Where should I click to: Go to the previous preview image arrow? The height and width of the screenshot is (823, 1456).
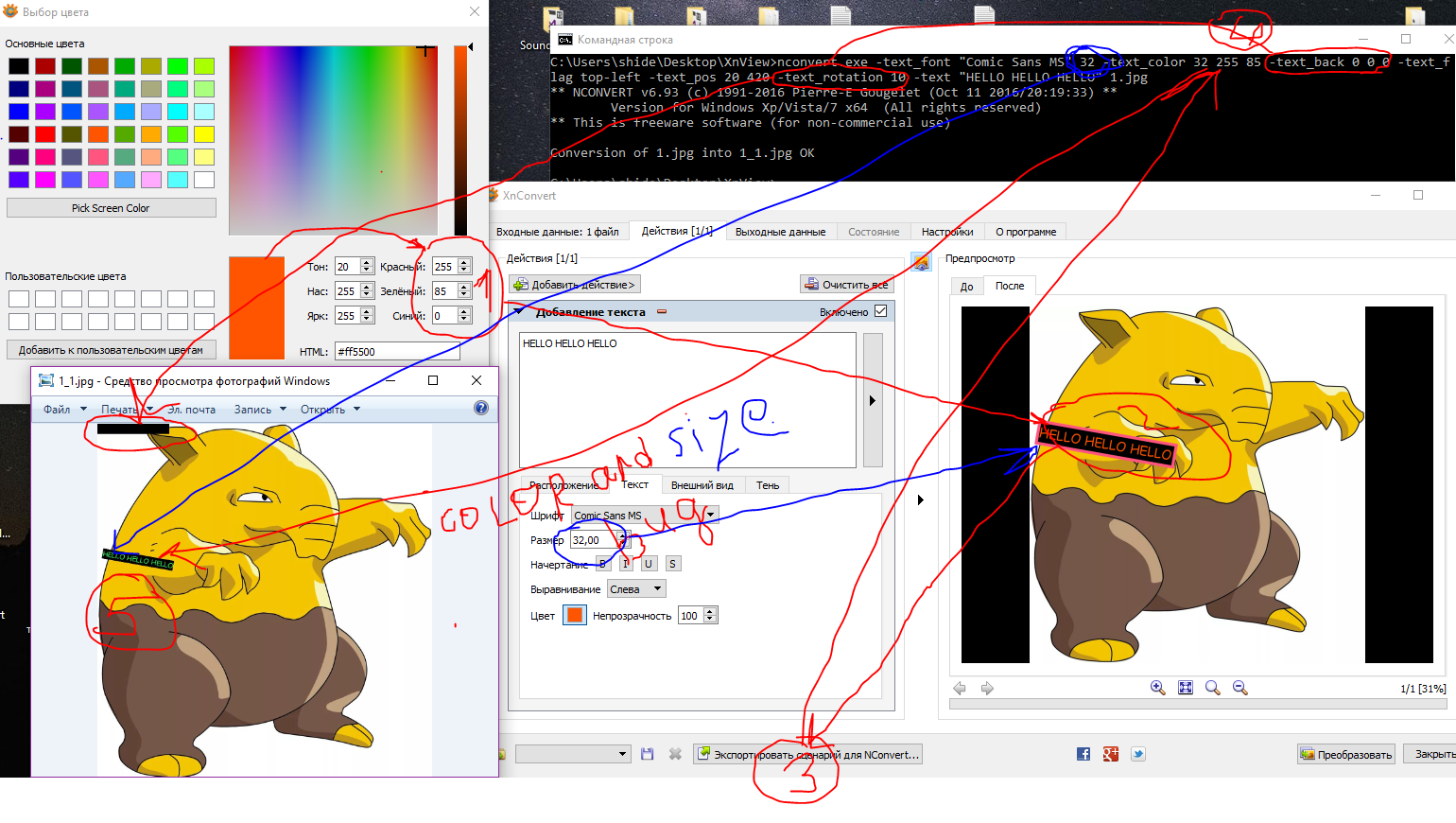[x=960, y=688]
